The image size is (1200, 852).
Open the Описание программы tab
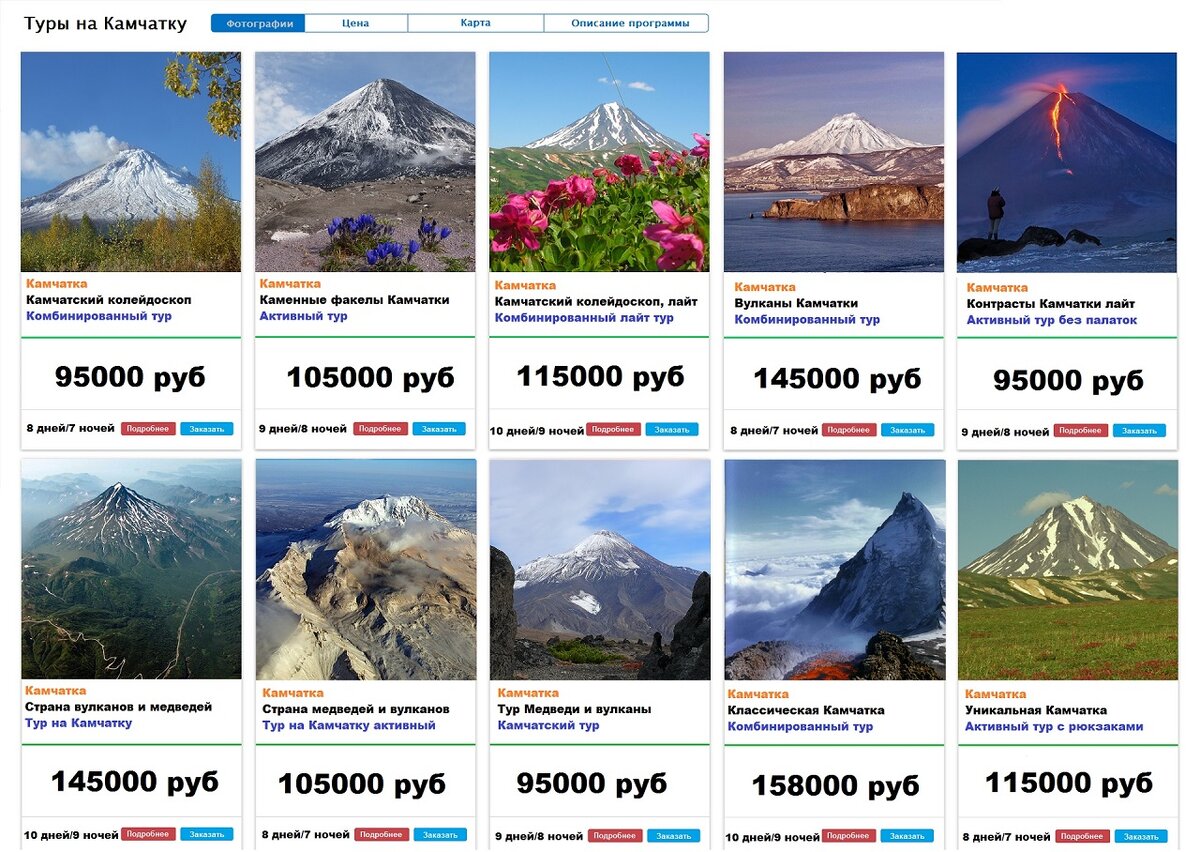point(626,23)
